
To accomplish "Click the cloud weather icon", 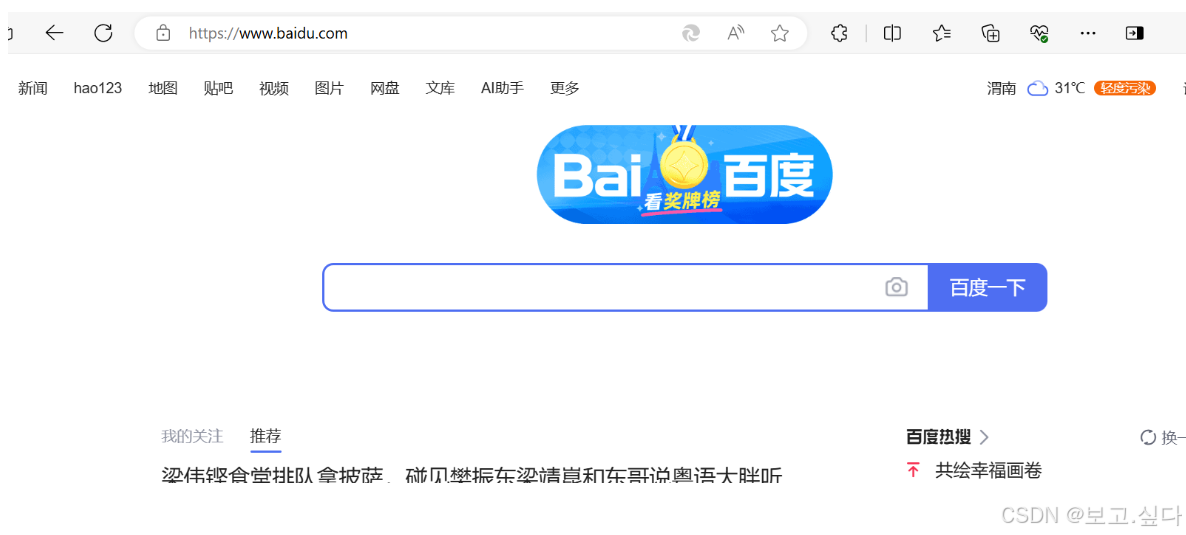I will [1036, 89].
